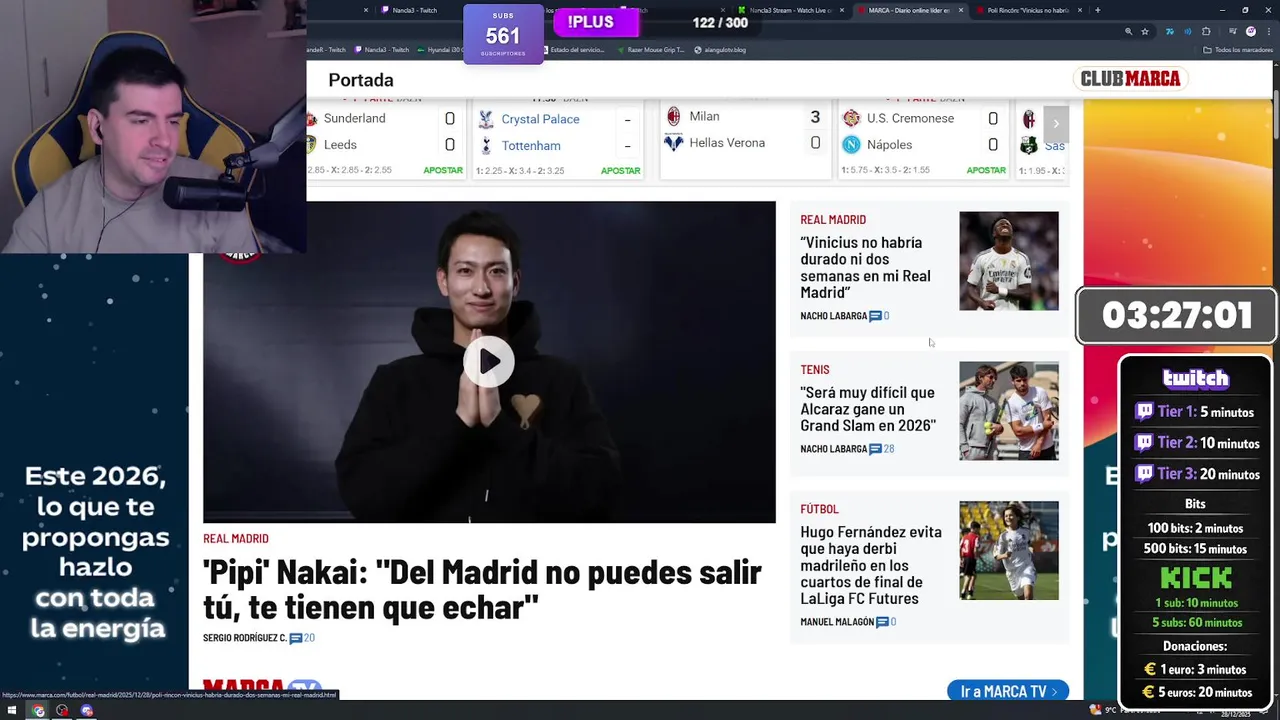Screen dimensions: 1280x720
Task: Click the Portada page heading
Action: 361,80
